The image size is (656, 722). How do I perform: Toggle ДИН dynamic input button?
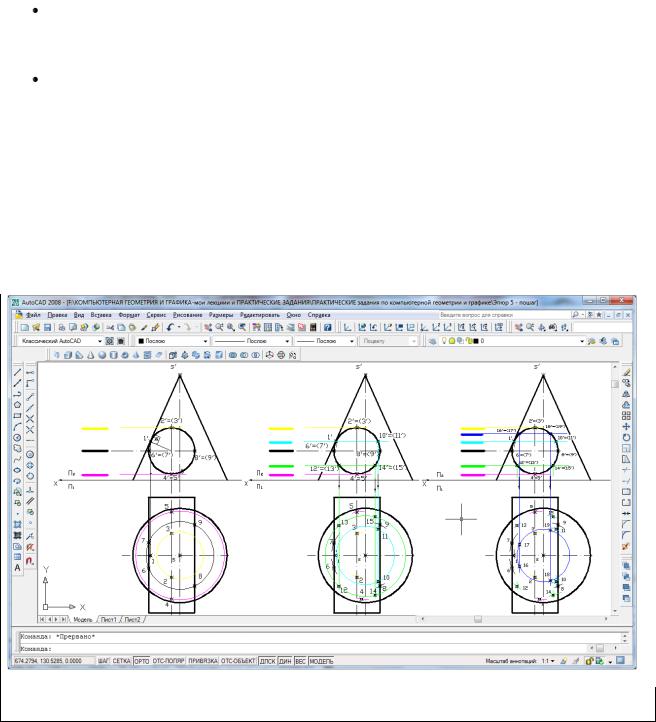pyautogui.click(x=285, y=661)
